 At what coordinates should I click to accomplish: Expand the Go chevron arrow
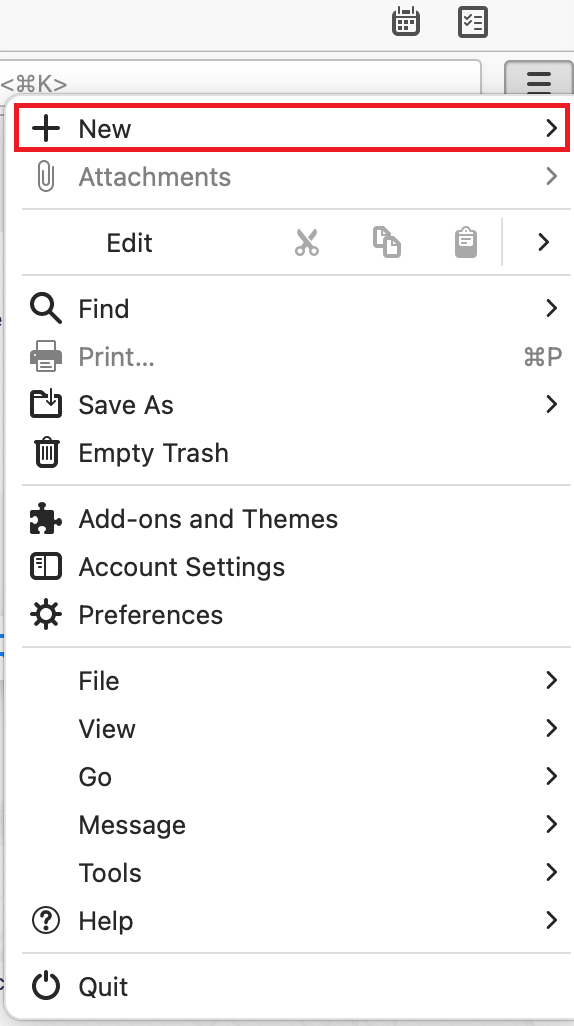point(551,777)
